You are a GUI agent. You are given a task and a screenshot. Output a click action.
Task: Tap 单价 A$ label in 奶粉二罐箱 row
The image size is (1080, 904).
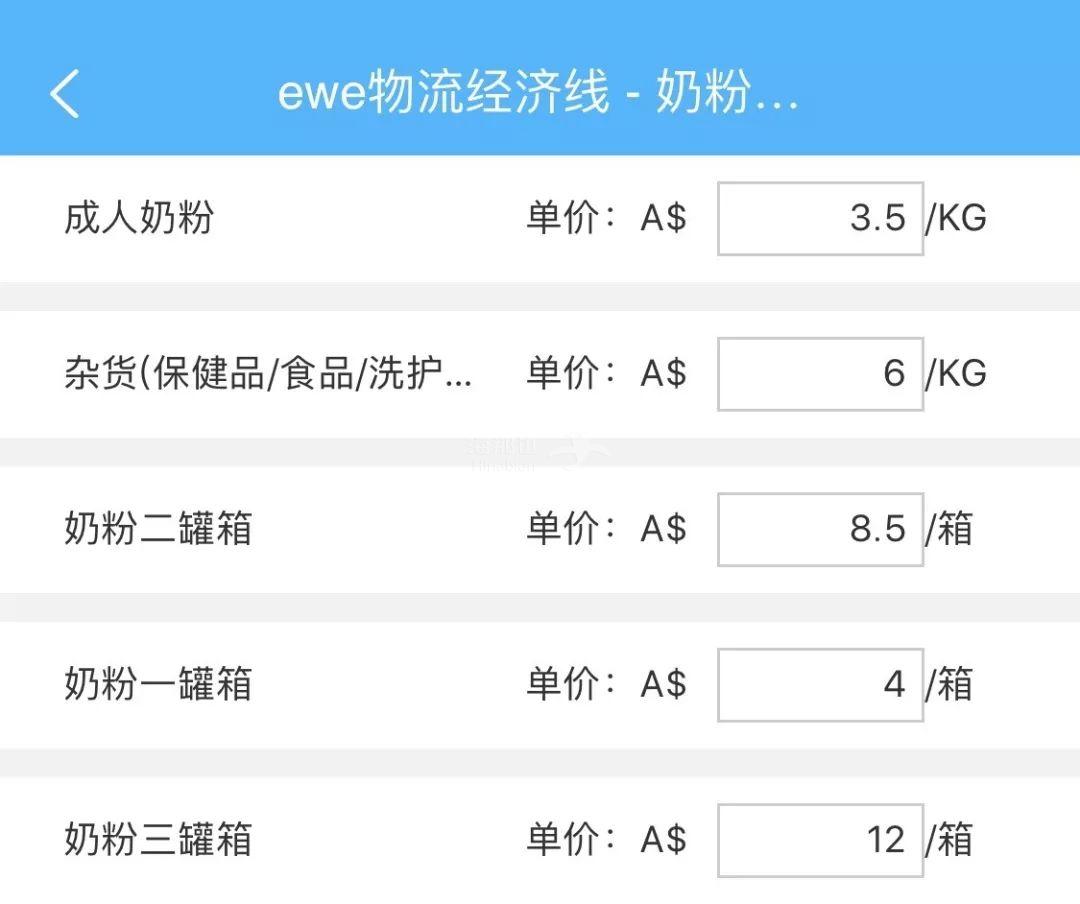pyautogui.click(x=606, y=529)
